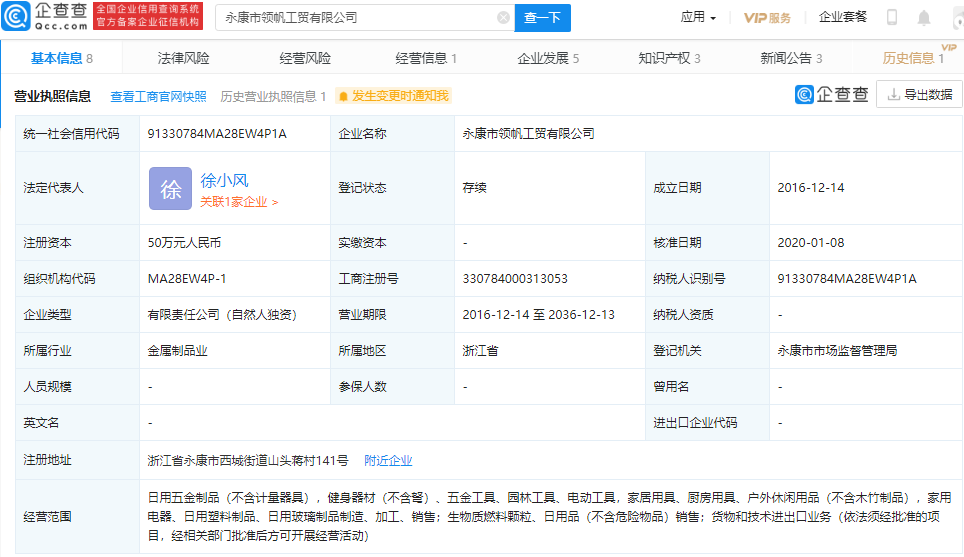Click the download icon in 导出数据

point(893,95)
